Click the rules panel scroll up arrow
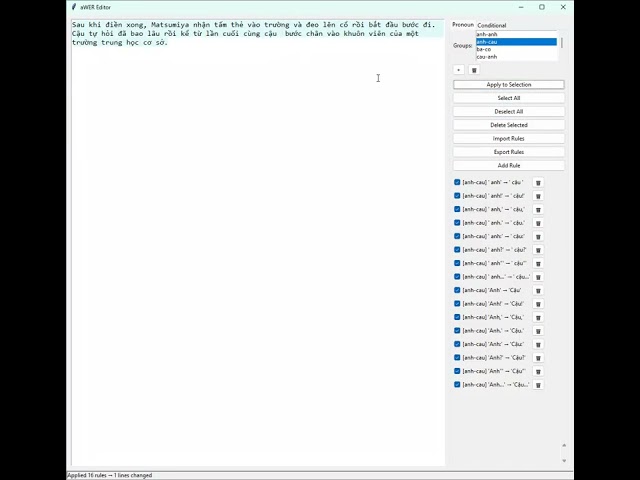 point(564,445)
